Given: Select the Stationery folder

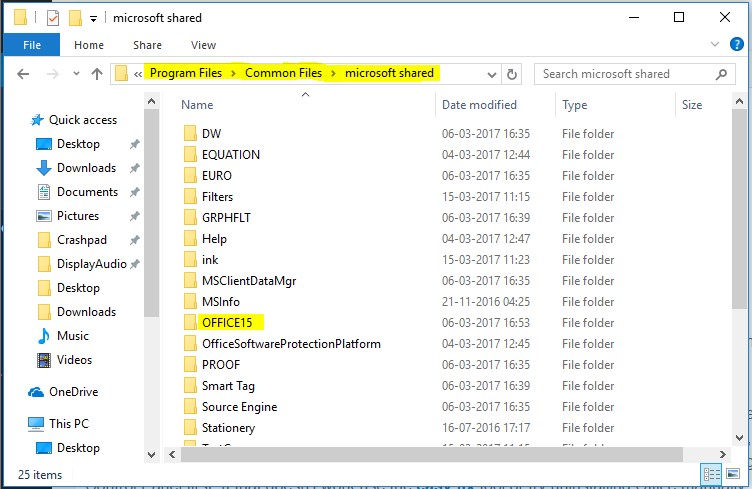Looking at the screenshot, I should point(228,428).
